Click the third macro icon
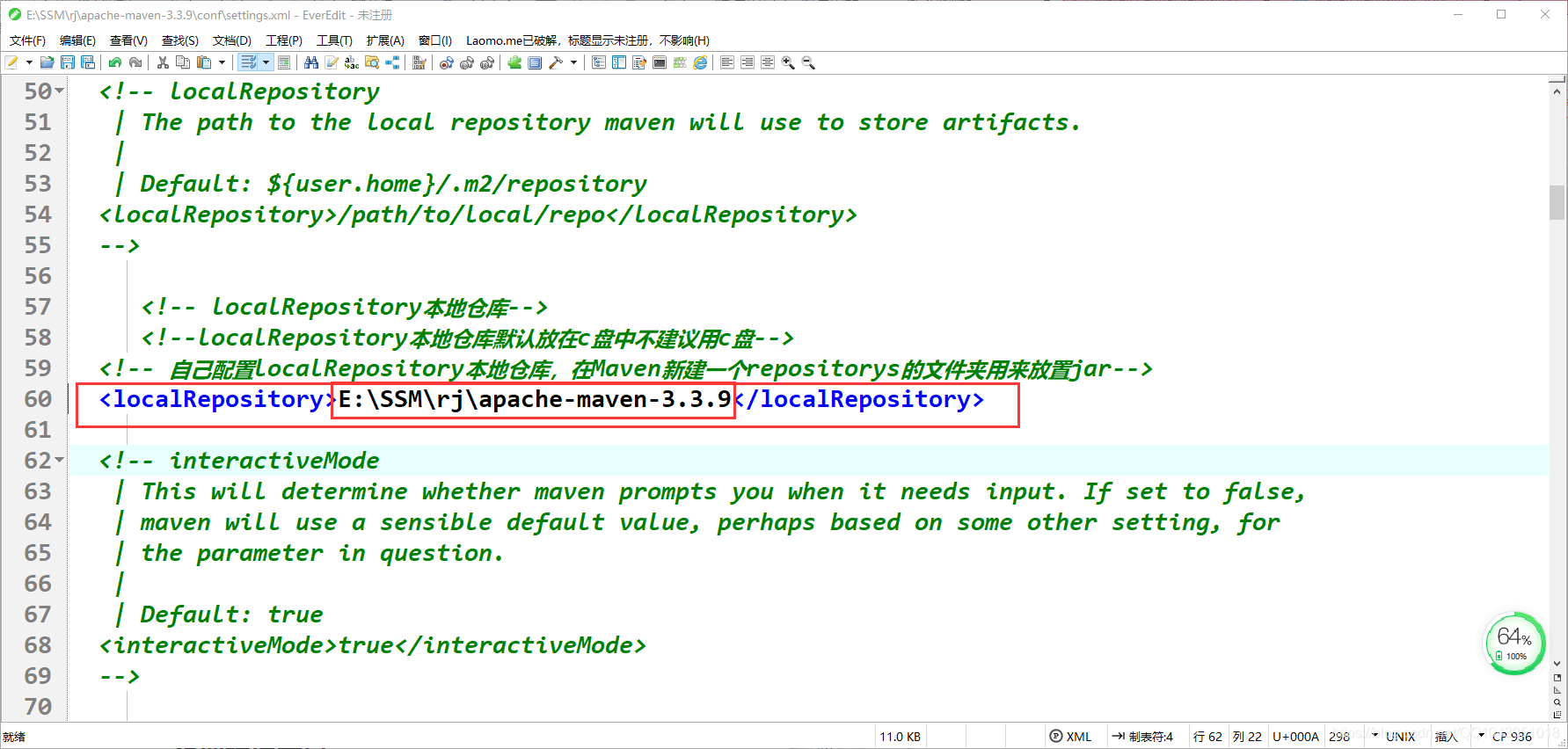 click(x=486, y=62)
